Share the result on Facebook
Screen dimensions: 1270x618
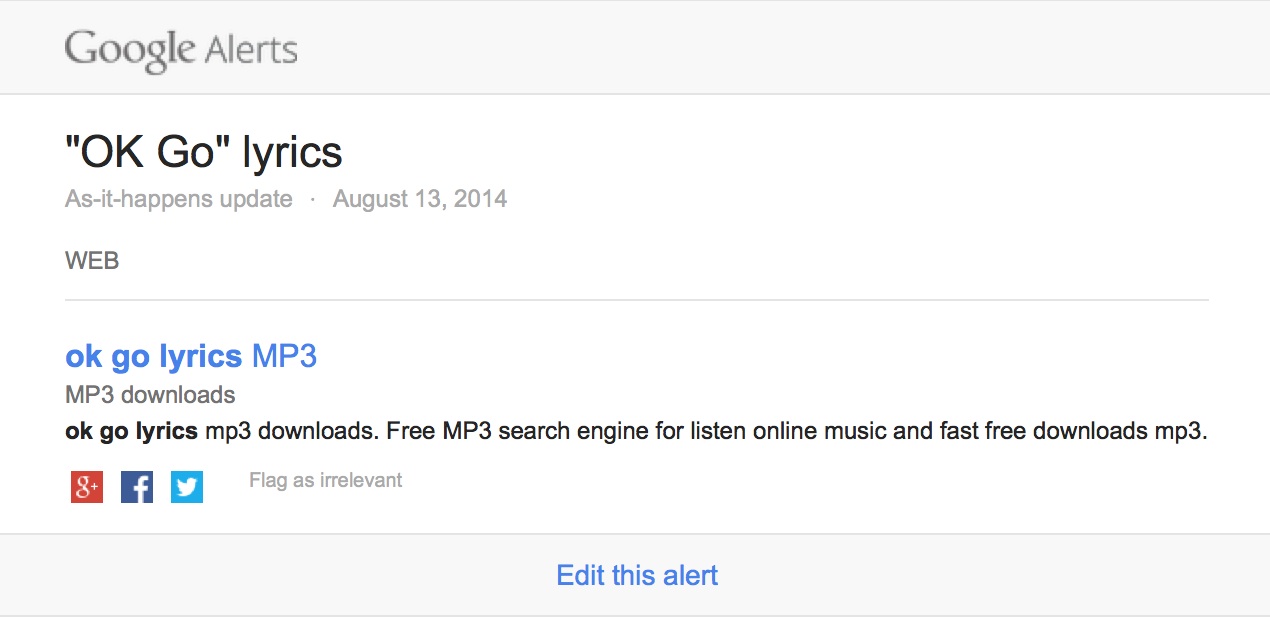pyautogui.click(x=137, y=487)
